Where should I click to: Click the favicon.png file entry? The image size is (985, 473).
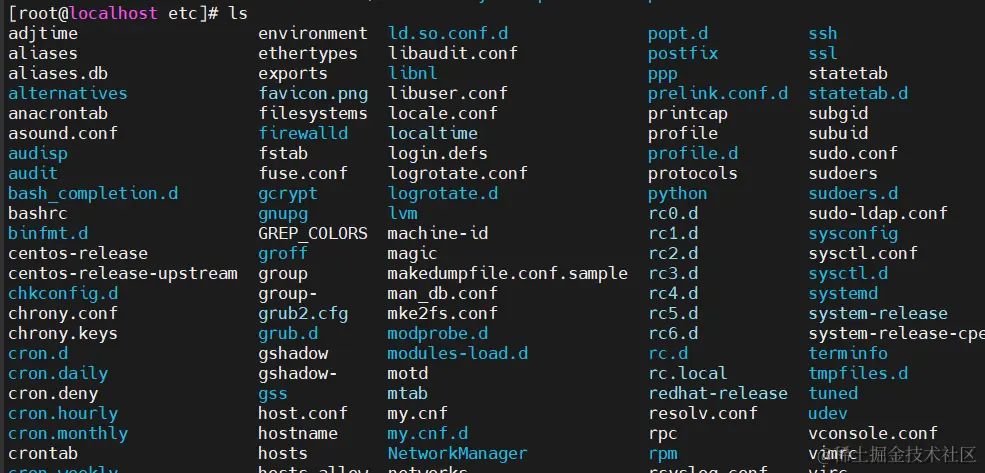[312, 93]
